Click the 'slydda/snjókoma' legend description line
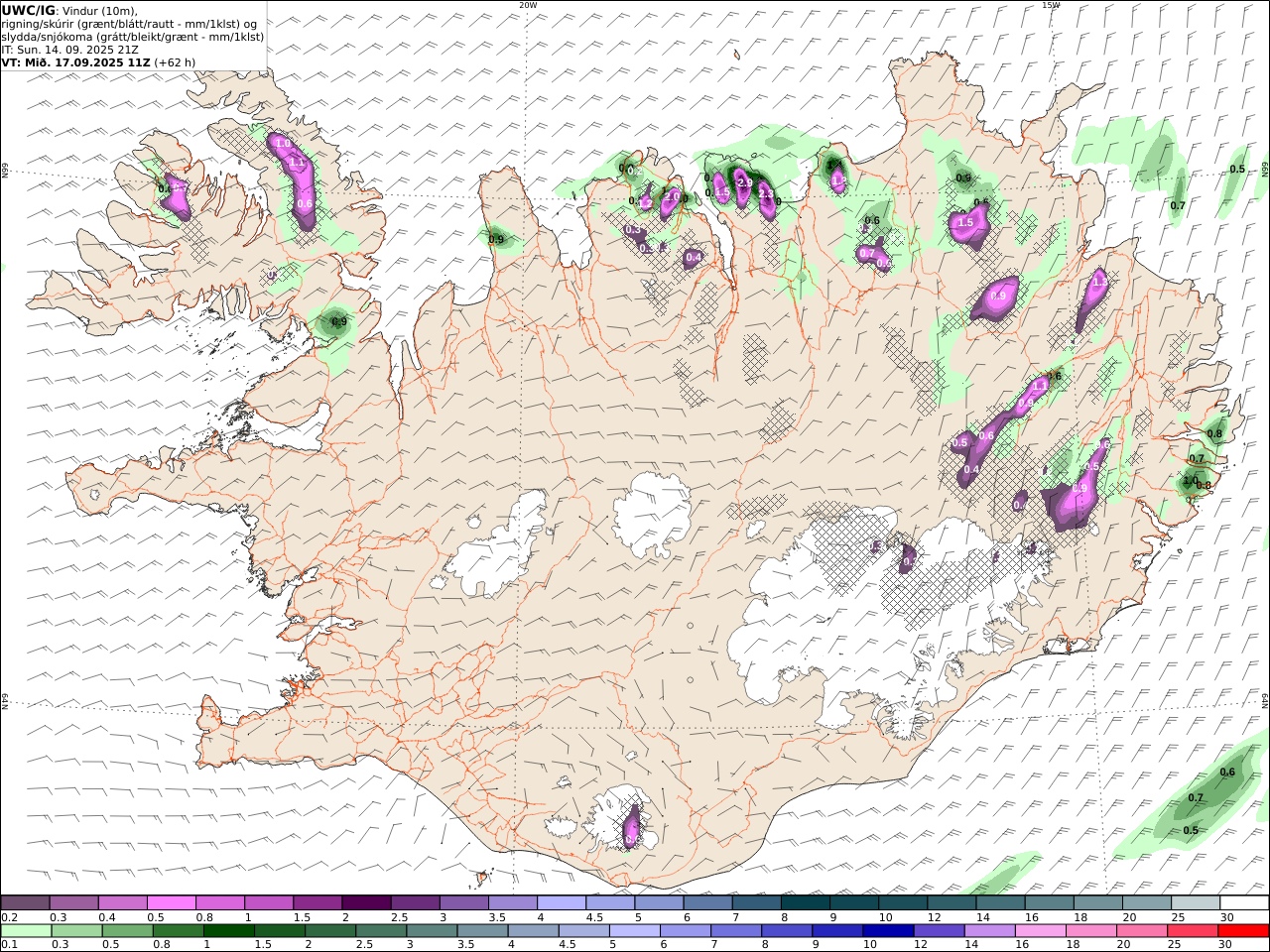The image size is (1270, 952). (133, 36)
